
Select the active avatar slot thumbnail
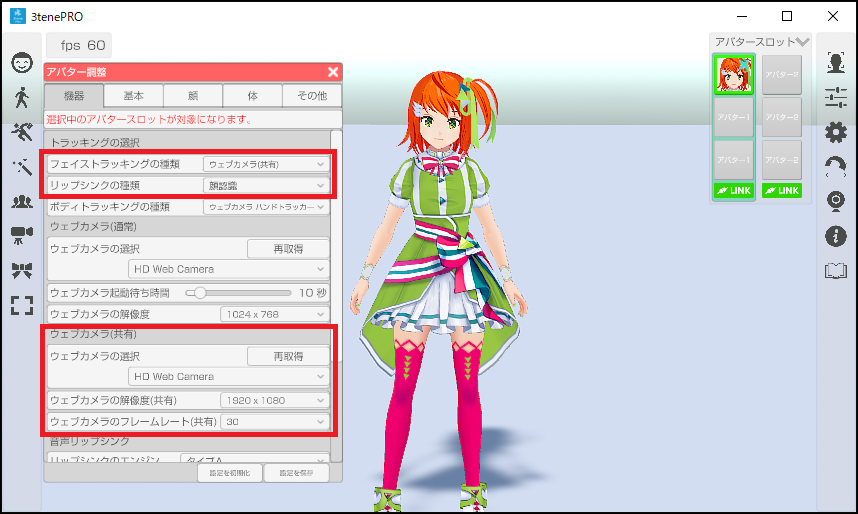point(734,74)
